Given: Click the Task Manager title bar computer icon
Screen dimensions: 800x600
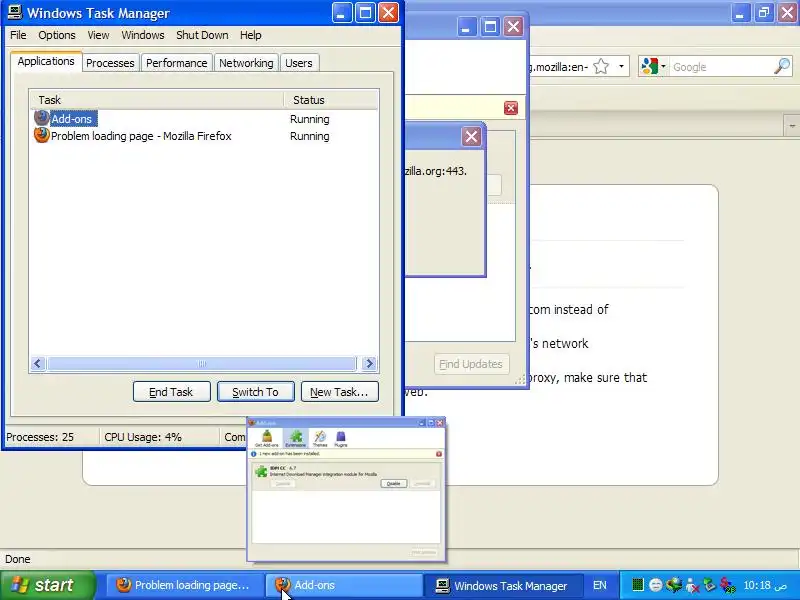Looking at the screenshot, I should coord(15,12).
